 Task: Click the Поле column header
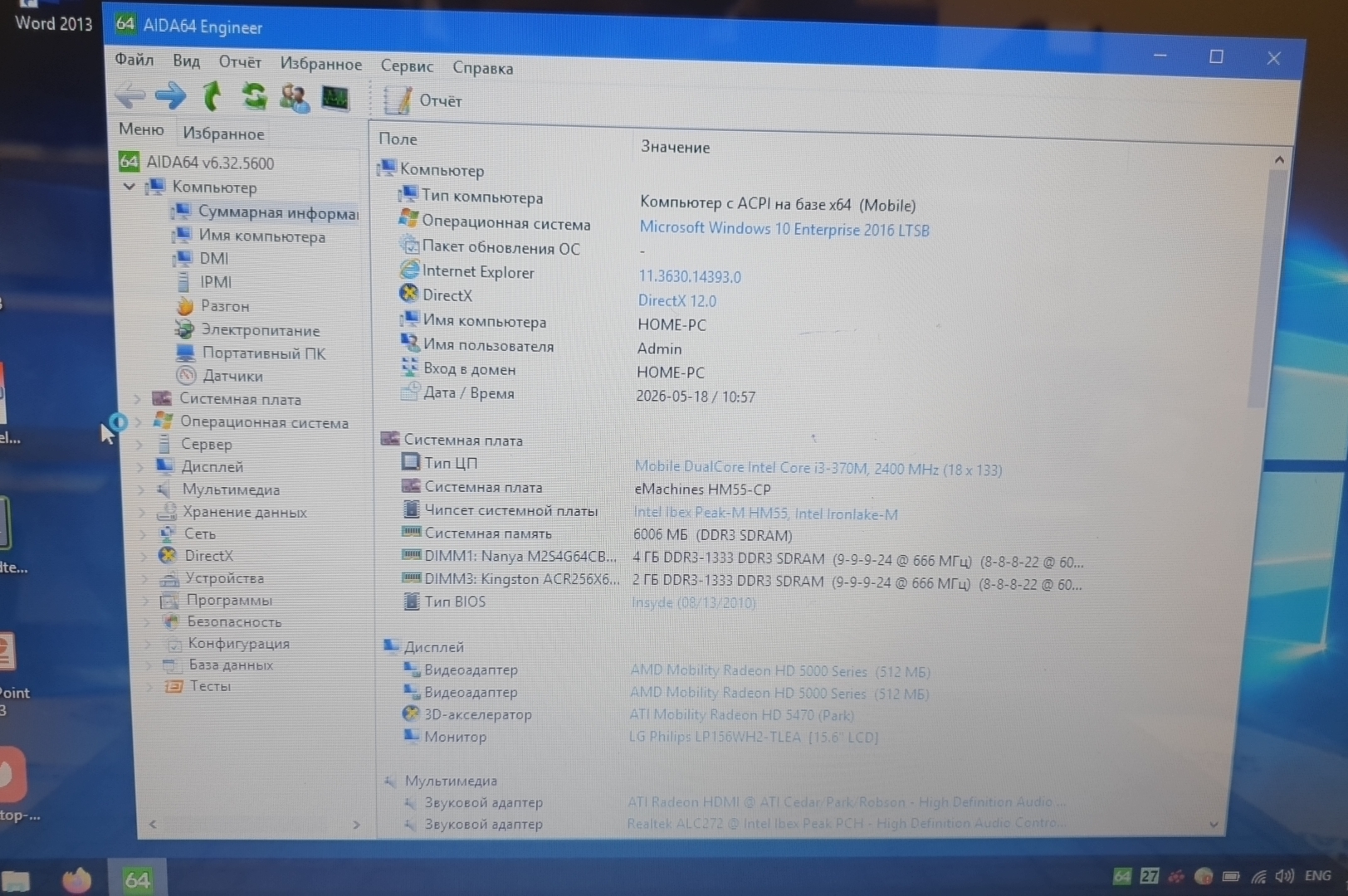tap(398, 139)
